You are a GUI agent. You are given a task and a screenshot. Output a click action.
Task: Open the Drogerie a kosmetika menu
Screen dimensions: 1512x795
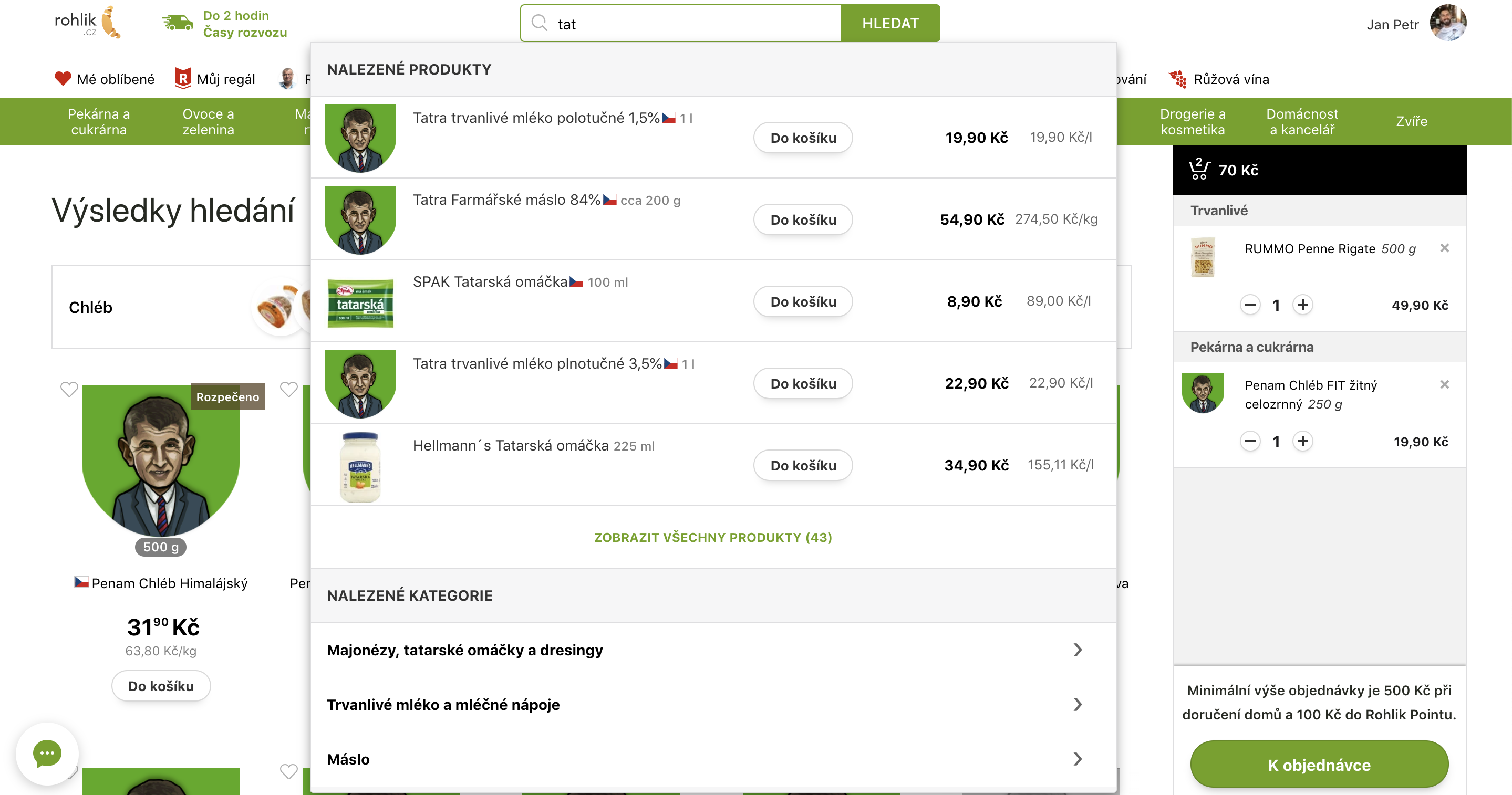click(1192, 121)
